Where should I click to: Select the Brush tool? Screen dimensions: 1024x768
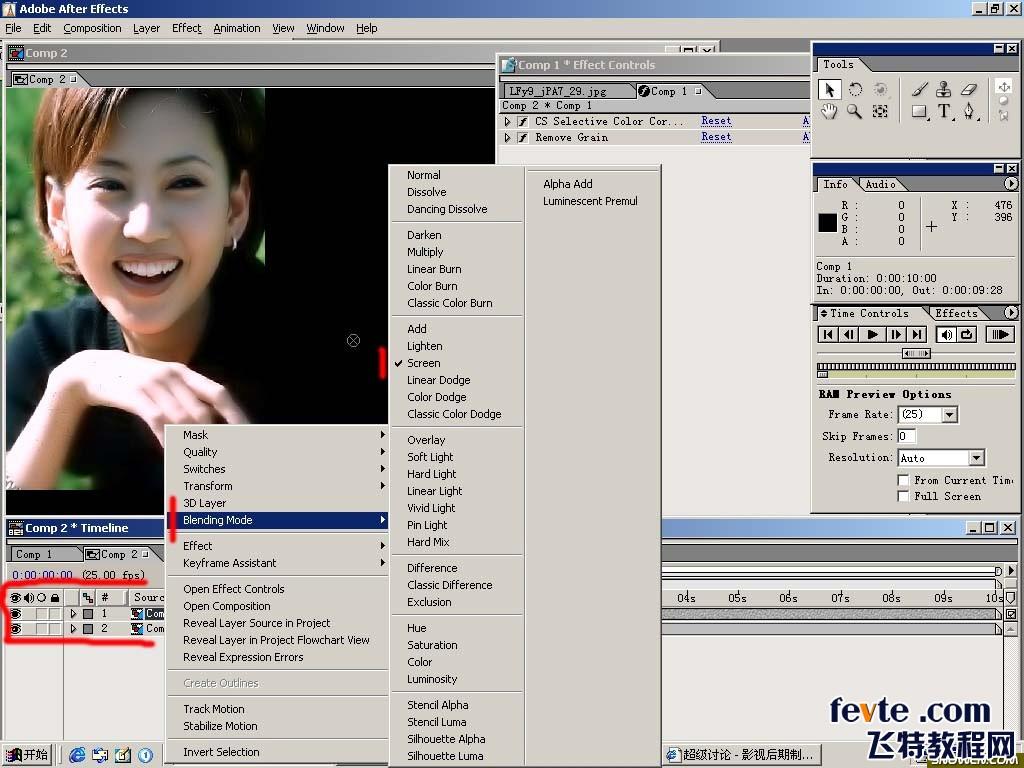(x=920, y=89)
